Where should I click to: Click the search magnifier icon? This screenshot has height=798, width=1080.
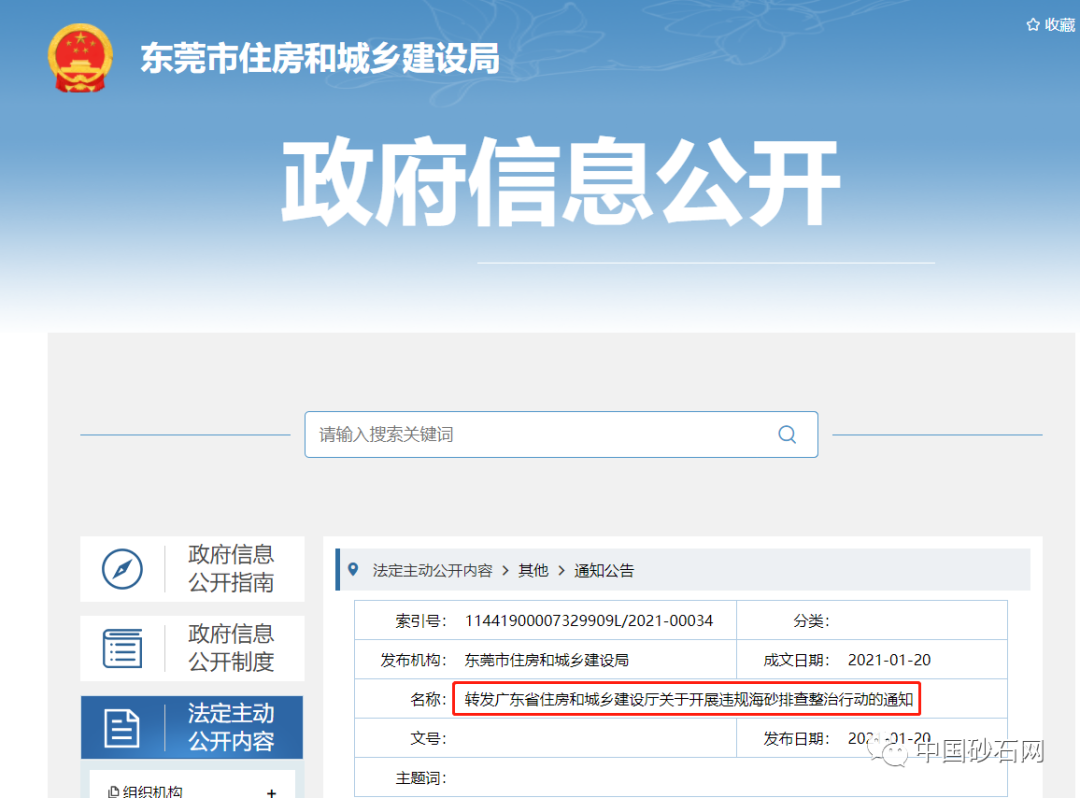pos(787,434)
